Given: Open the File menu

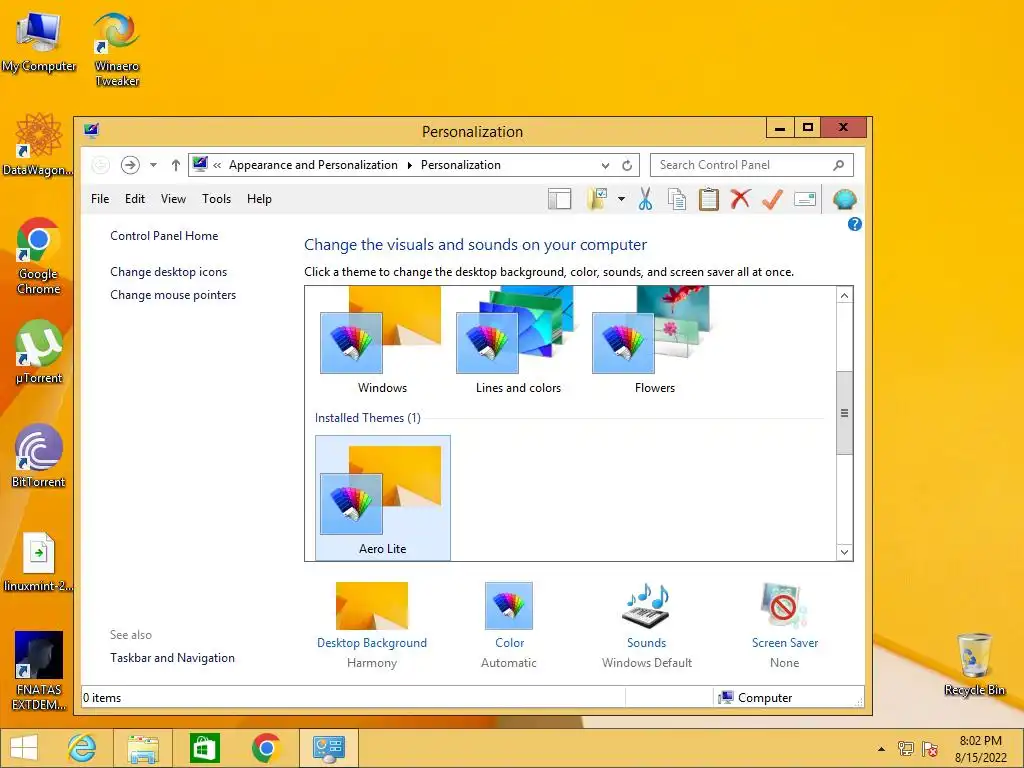Looking at the screenshot, I should (100, 199).
